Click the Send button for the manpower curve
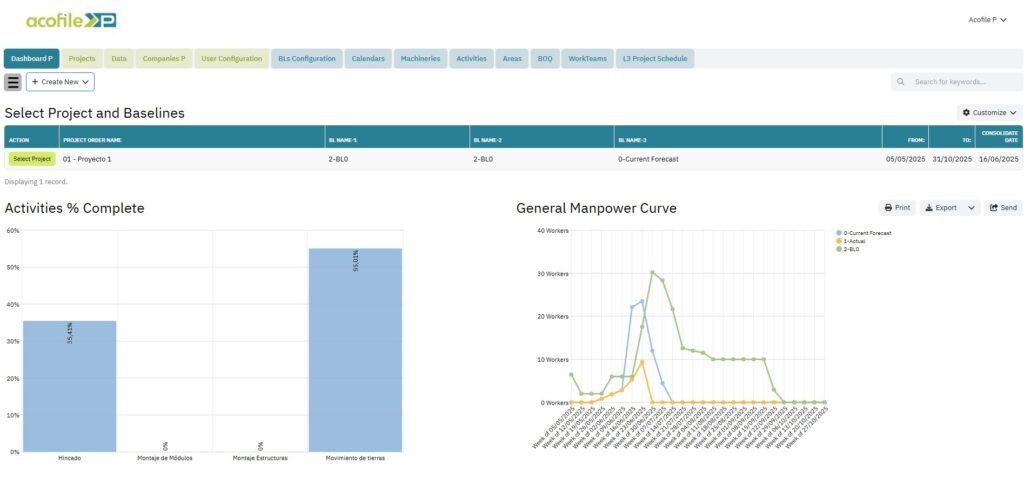The width and height of the screenshot is (1024, 479). (x=1002, y=208)
